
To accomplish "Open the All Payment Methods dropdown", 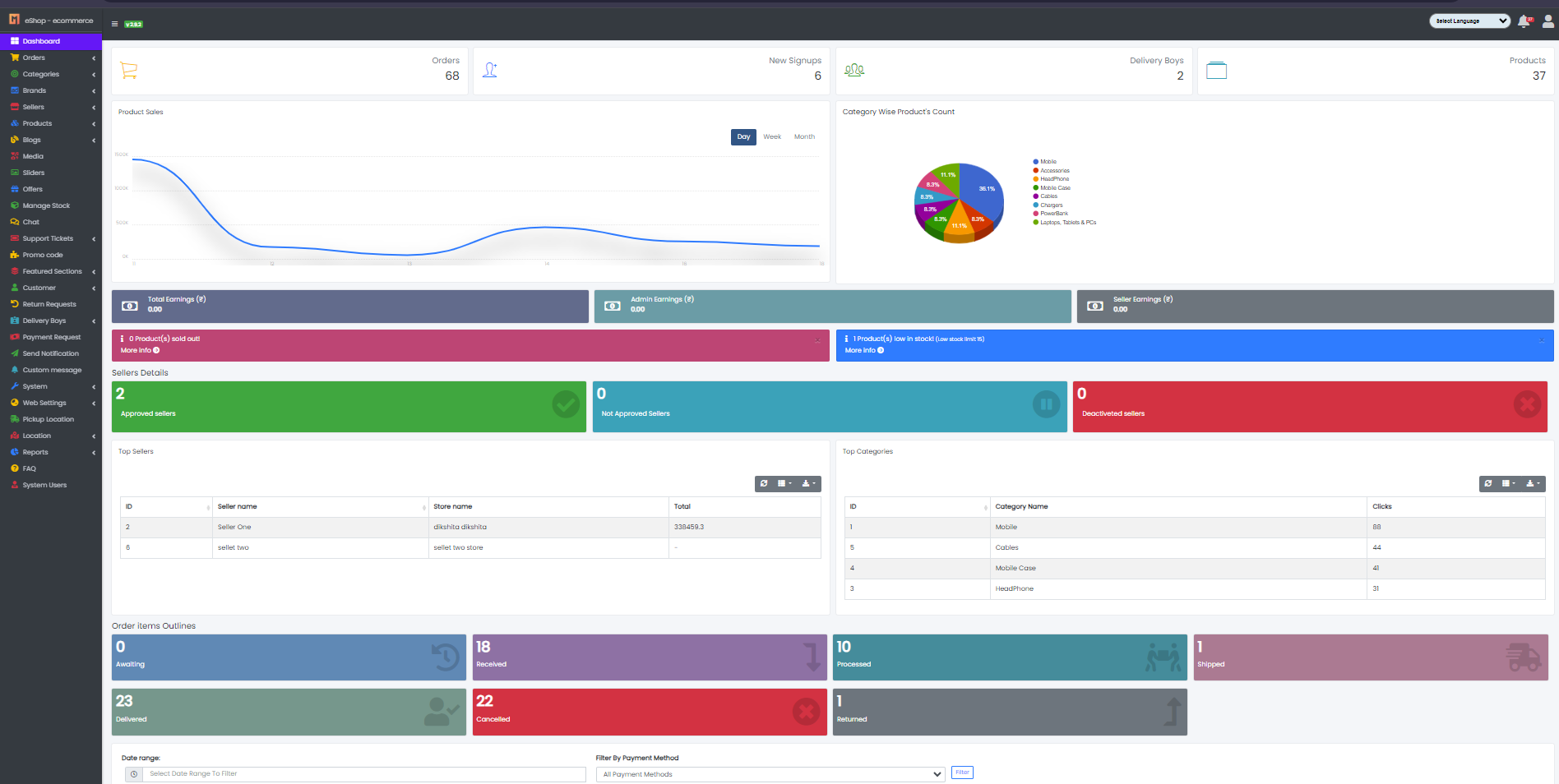I will 770,774.
